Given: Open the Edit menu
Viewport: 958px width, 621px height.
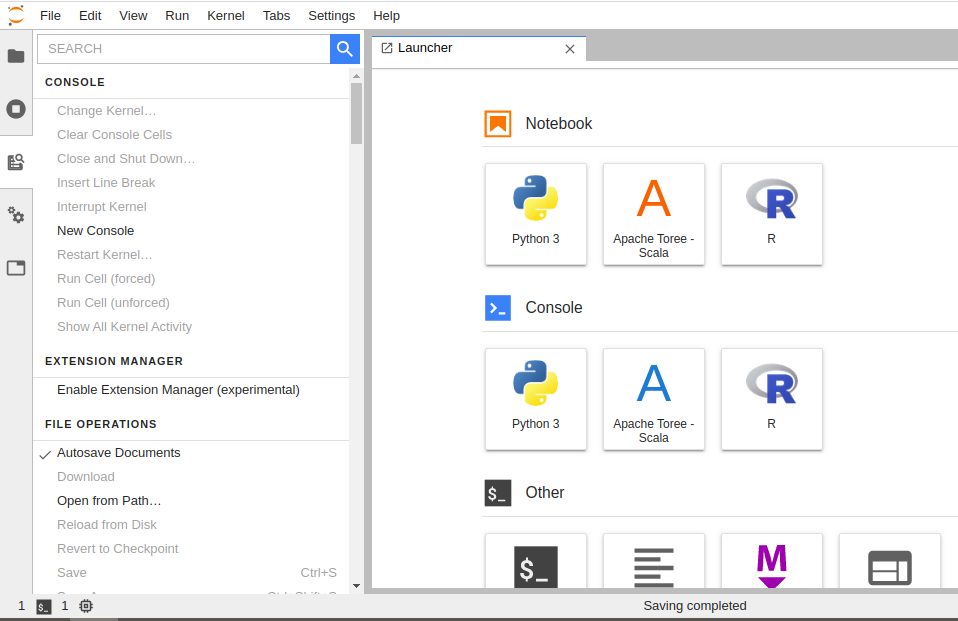Looking at the screenshot, I should pos(90,15).
